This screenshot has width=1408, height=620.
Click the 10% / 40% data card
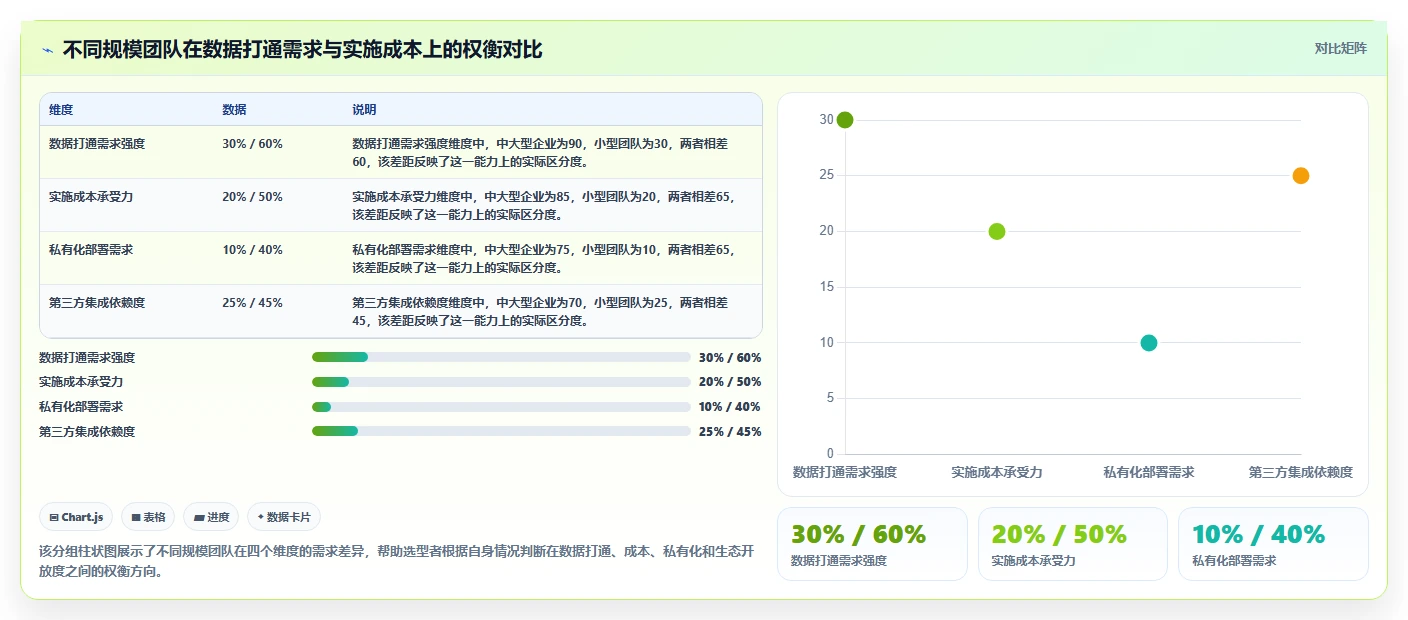[x=1273, y=544]
